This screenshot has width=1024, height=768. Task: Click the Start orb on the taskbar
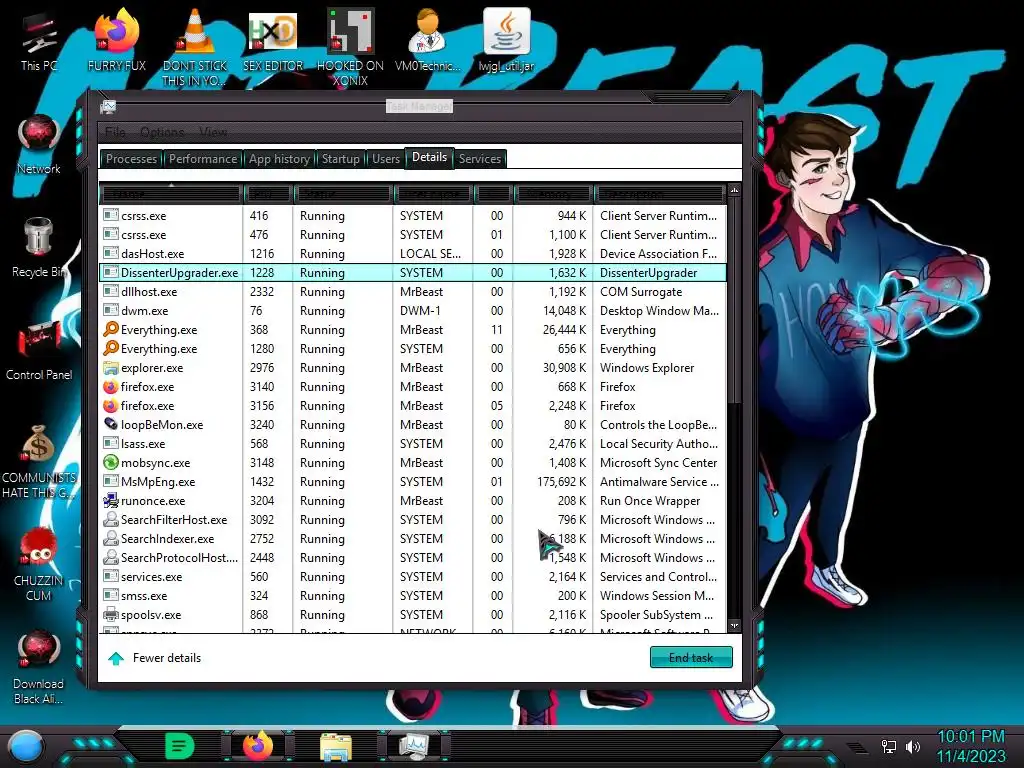[x=25, y=746]
